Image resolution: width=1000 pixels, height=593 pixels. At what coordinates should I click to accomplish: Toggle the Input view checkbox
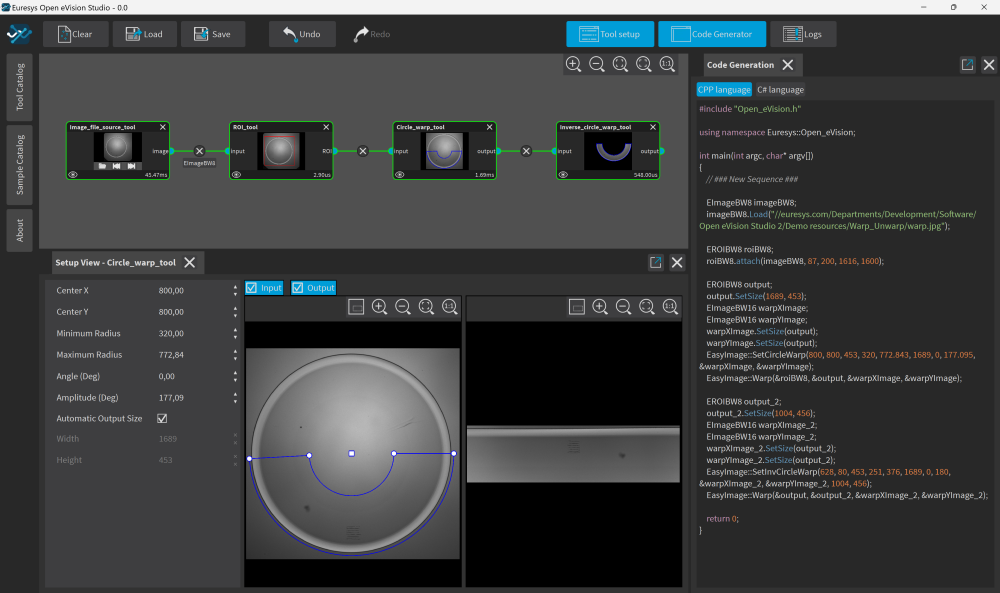252,288
